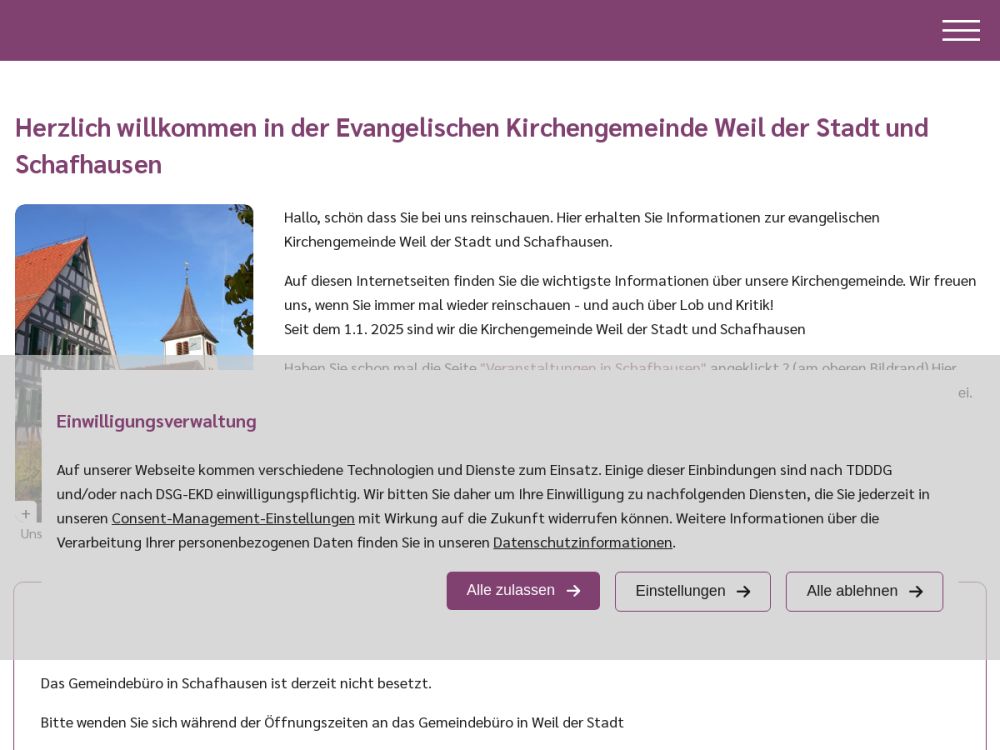Accept all cookies with Alle zulassen
This screenshot has width=1000, height=750.
[x=522, y=591]
